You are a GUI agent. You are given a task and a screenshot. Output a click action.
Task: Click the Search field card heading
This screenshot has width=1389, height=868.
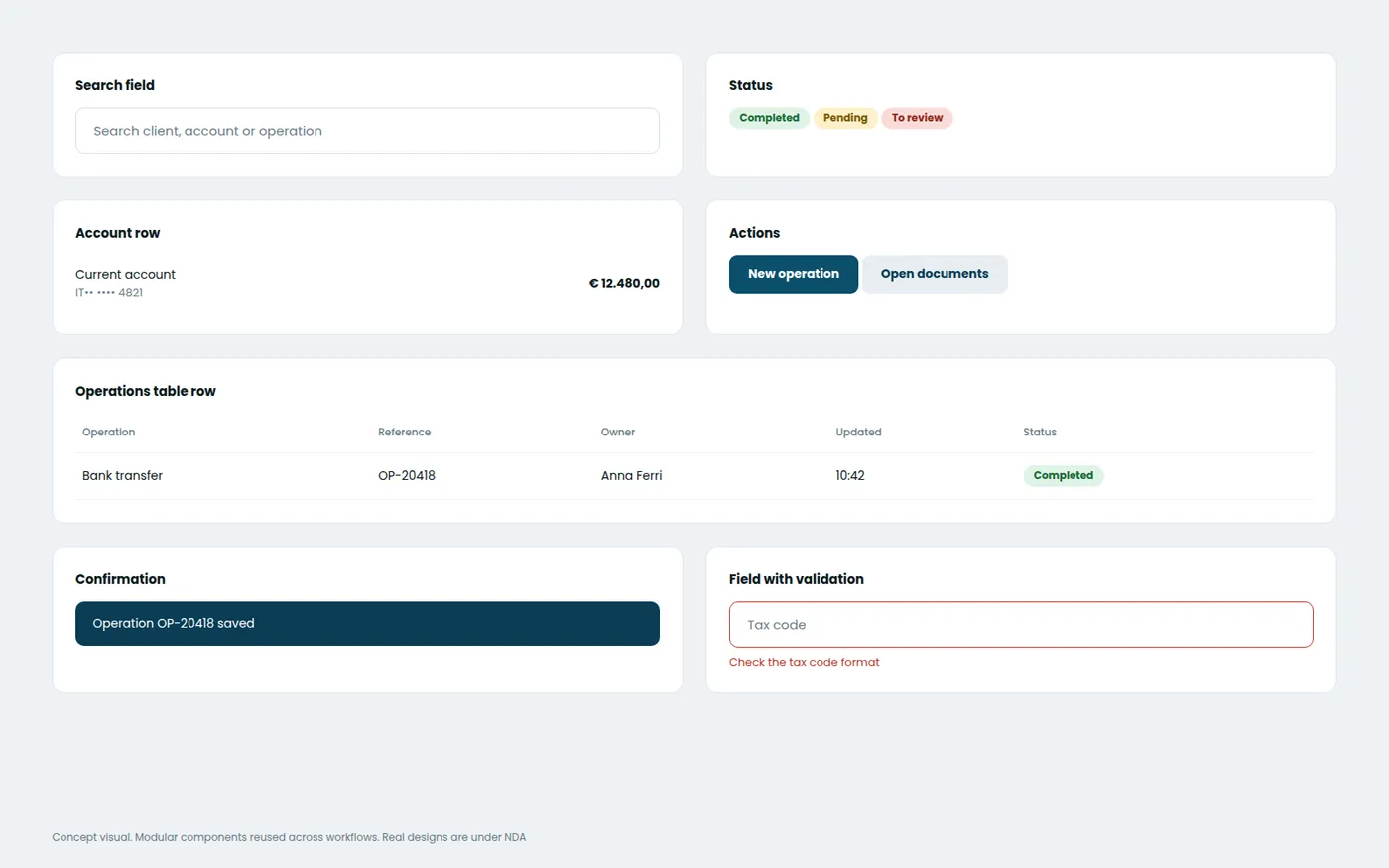coord(115,85)
